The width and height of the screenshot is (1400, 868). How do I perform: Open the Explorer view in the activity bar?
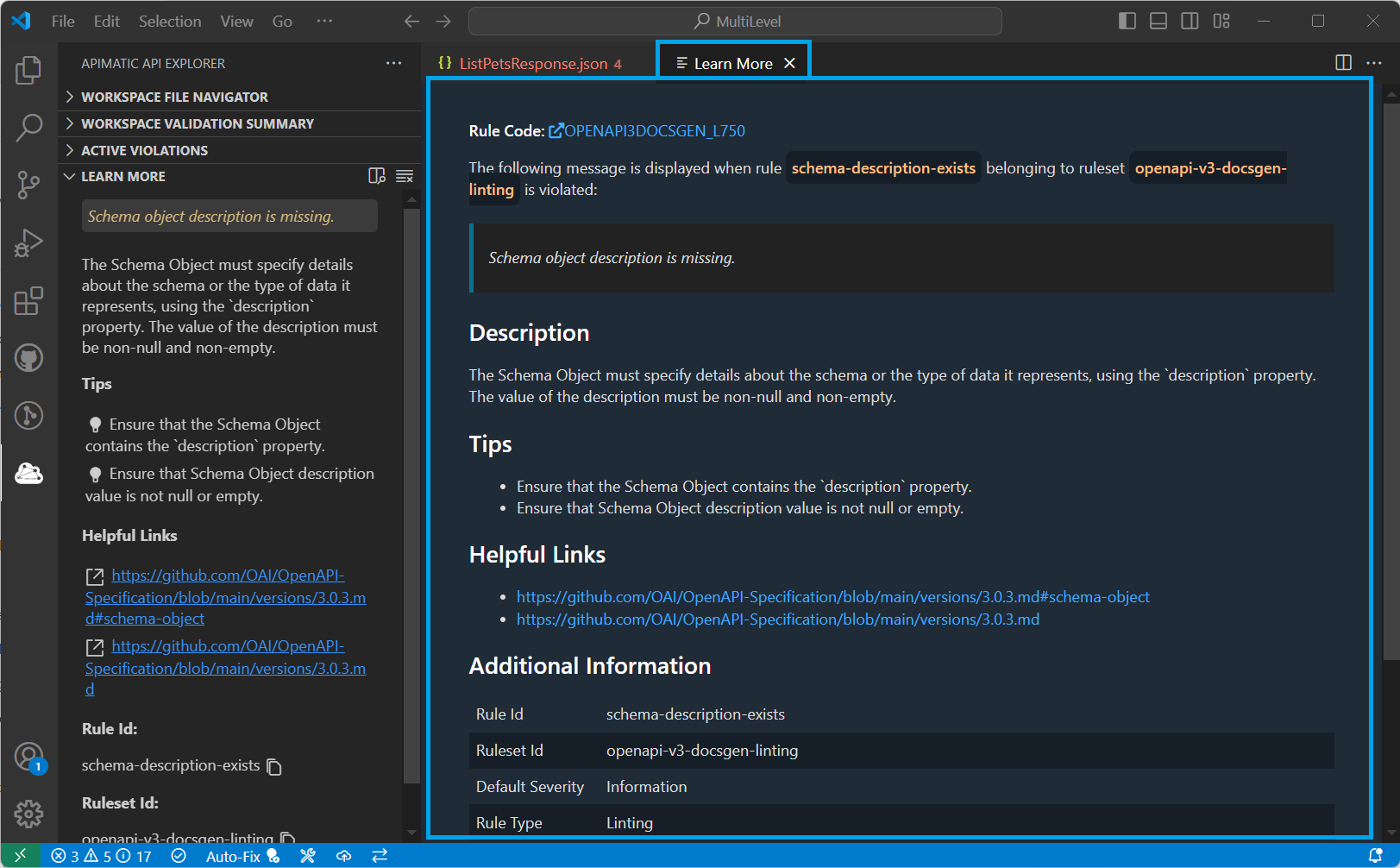(x=28, y=70)
